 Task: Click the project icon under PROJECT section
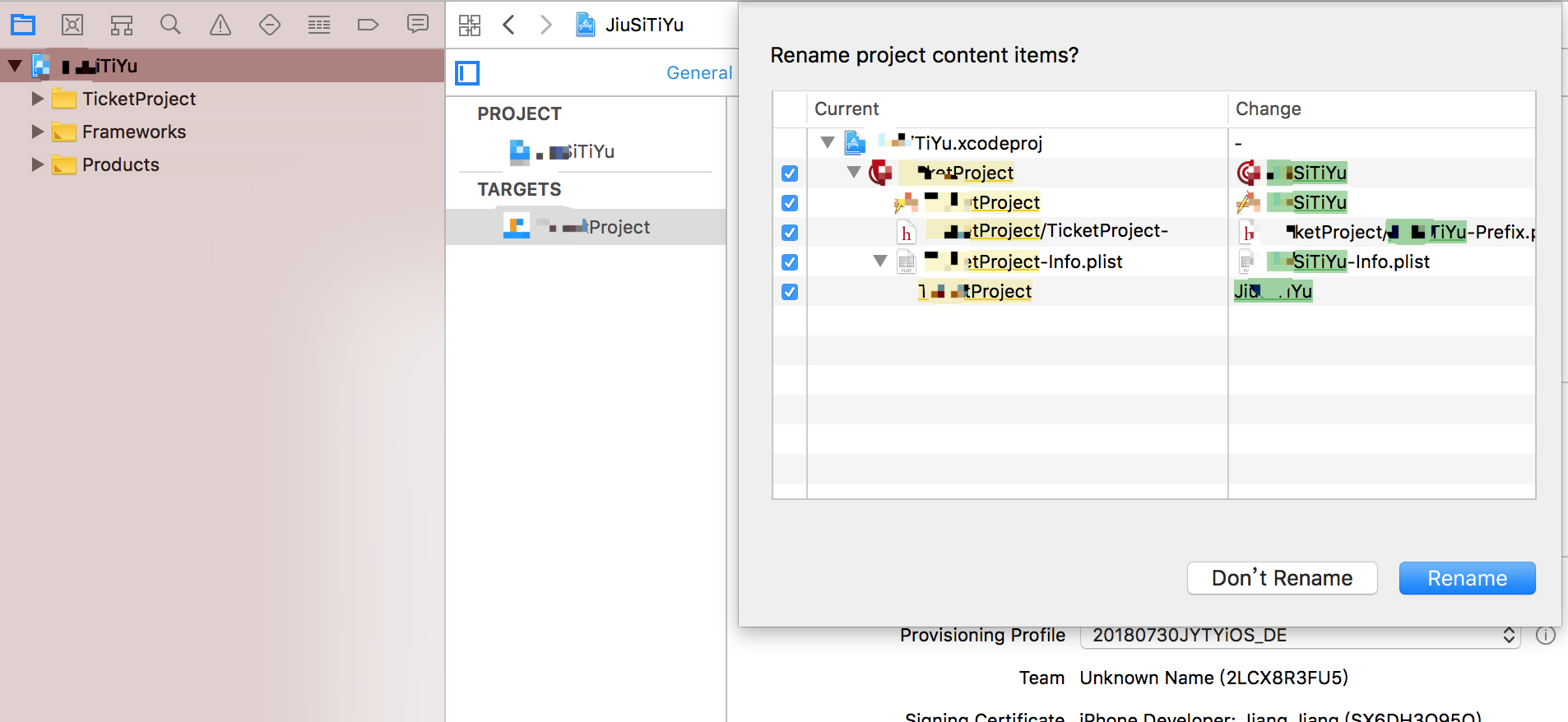pos(520,151)
